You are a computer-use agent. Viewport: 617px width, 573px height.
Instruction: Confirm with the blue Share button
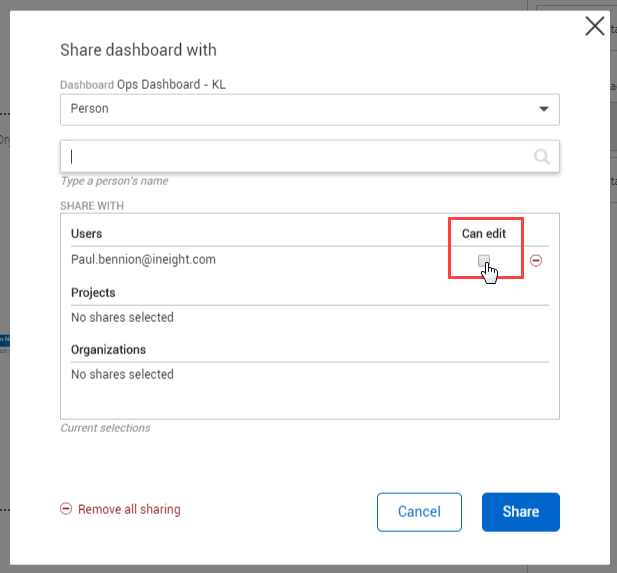tap(520, 512)
